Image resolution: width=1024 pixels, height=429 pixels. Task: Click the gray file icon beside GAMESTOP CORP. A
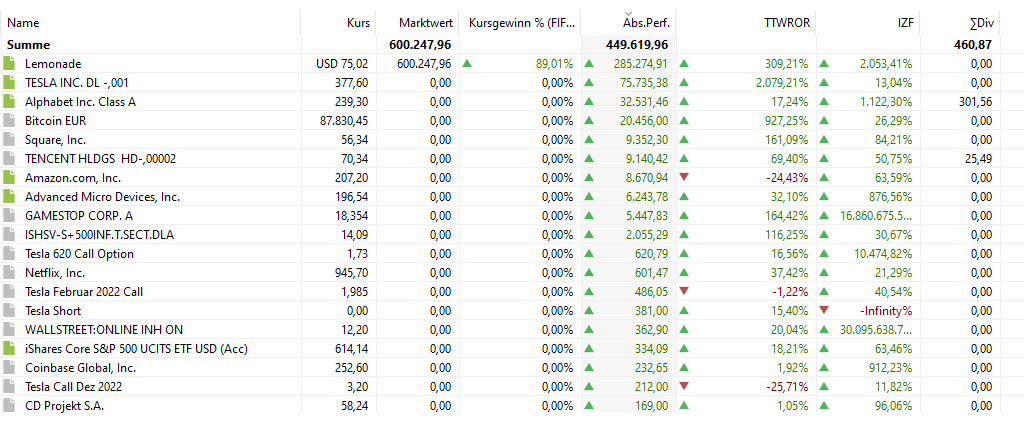pos(8,215)
